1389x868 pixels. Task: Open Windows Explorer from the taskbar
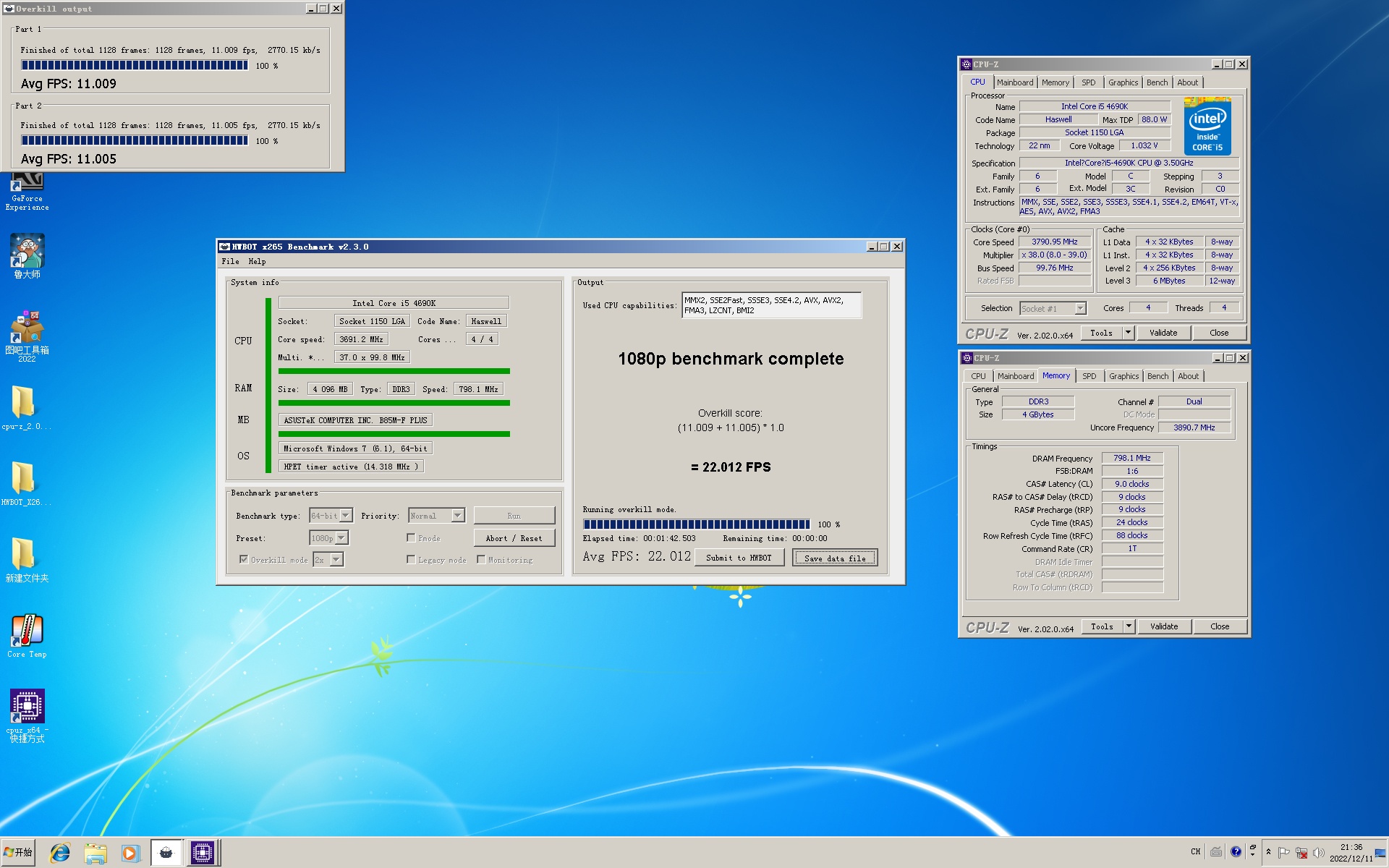click(x=95, y=853)
